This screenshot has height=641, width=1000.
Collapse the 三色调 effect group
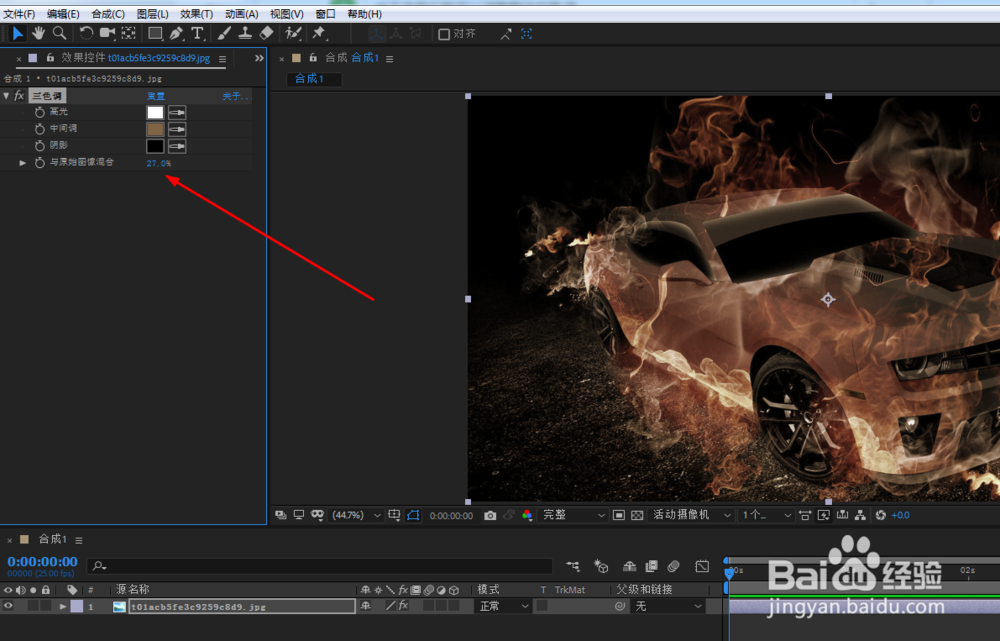pos(6,96)
